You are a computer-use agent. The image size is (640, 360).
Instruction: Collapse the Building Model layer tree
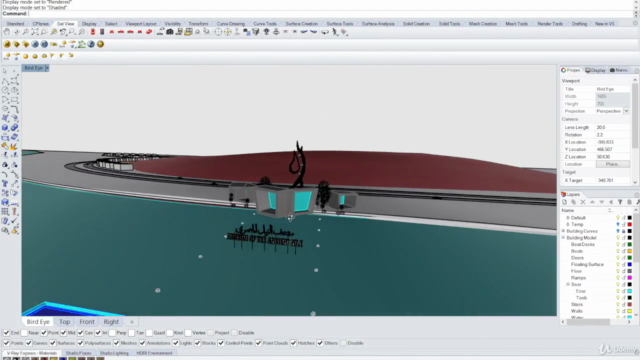[564, 238]
